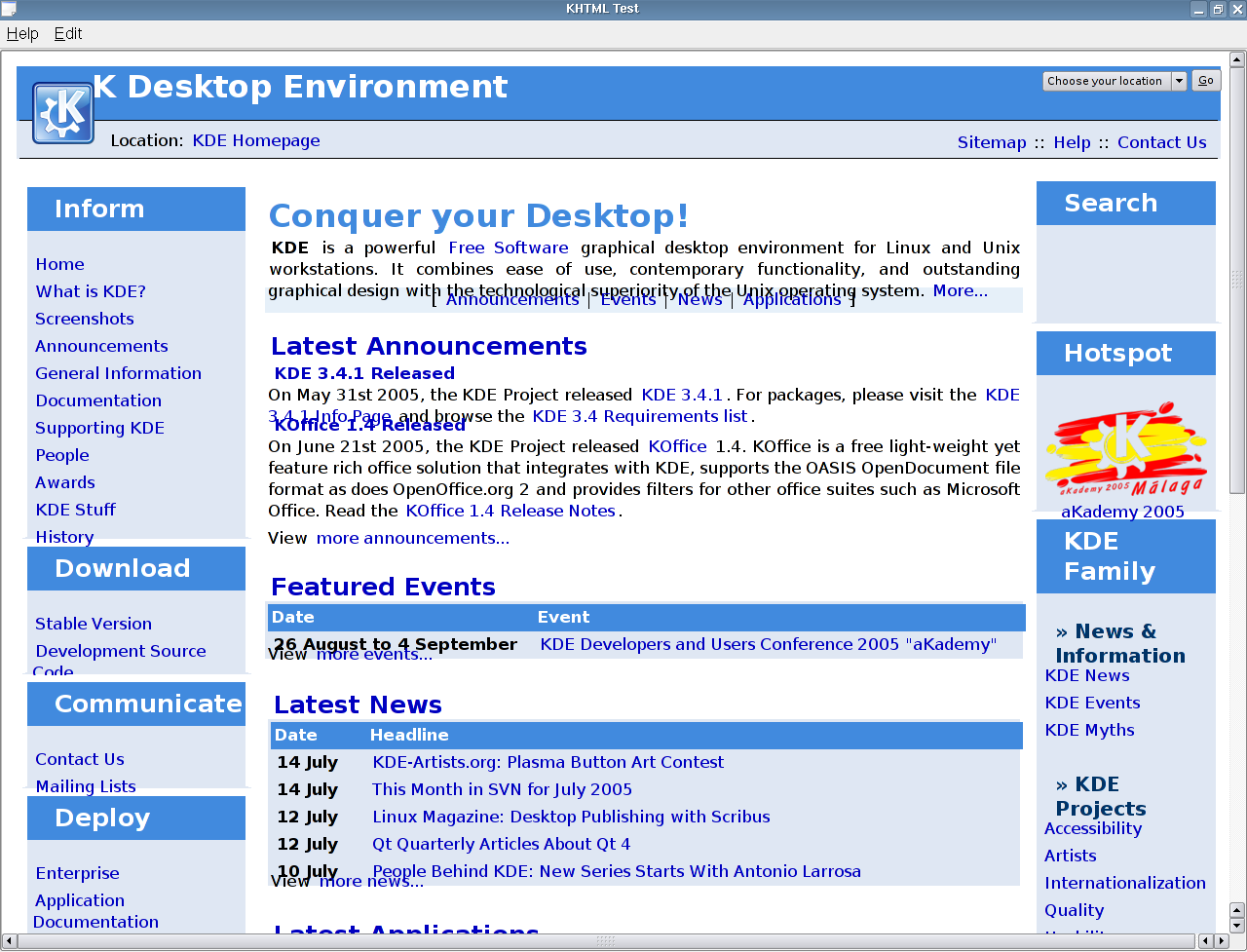Open Contact Us under Communicate
This screenshot has width=1247, height=952.
click(80, 759)
